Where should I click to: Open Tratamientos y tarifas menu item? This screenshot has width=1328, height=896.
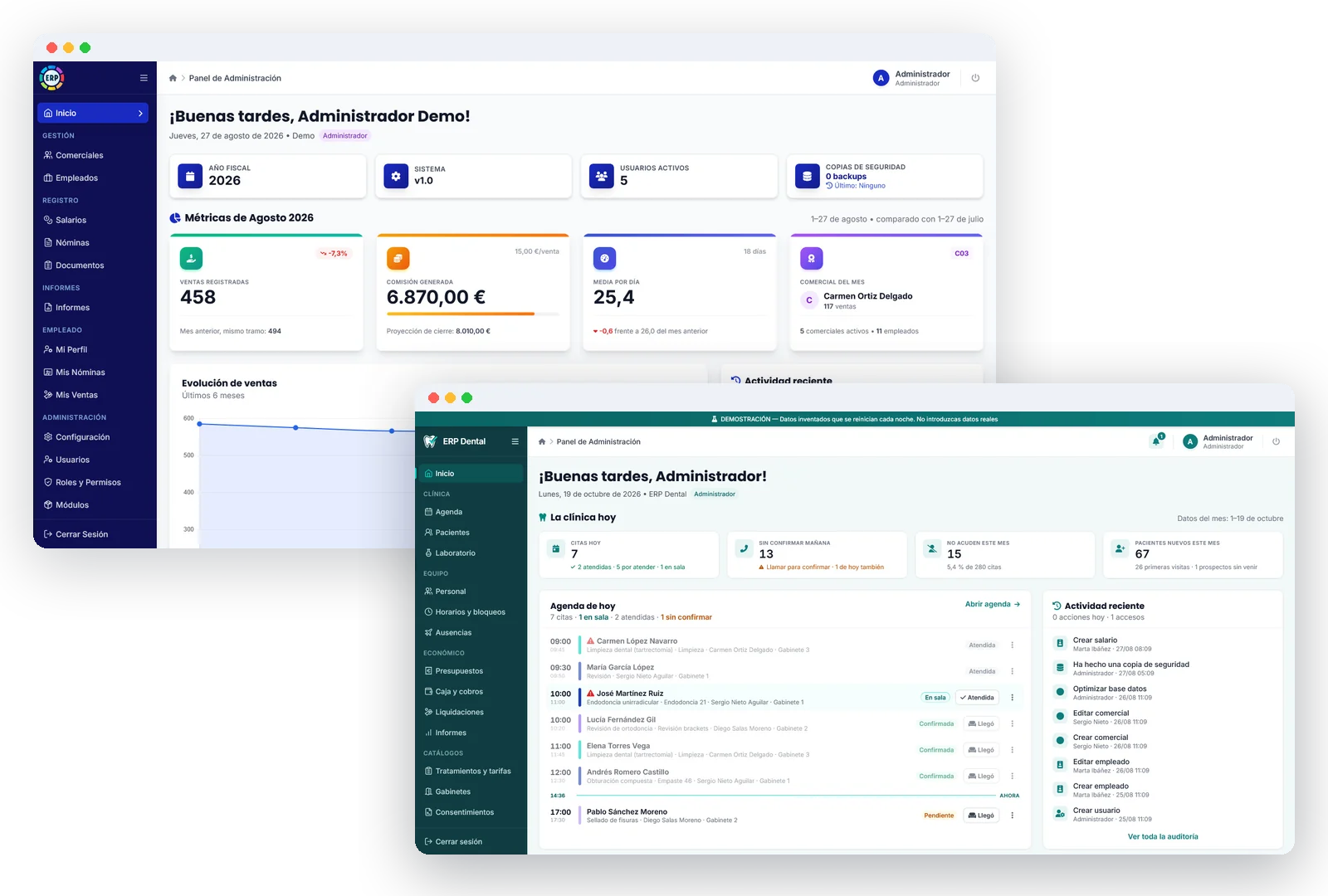tap(471, 772)
